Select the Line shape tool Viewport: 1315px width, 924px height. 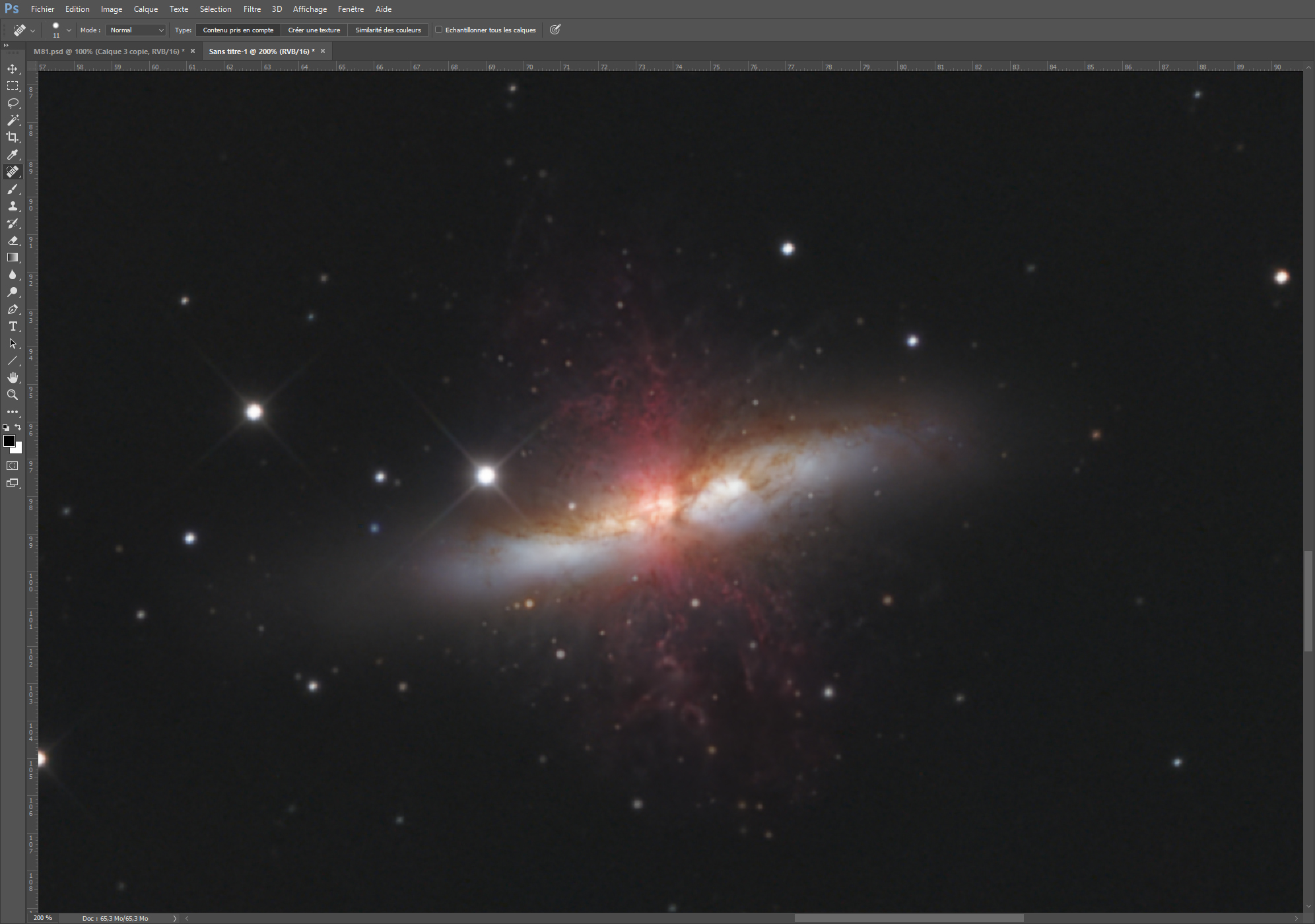pyautogui.click(x=13, y=360)
